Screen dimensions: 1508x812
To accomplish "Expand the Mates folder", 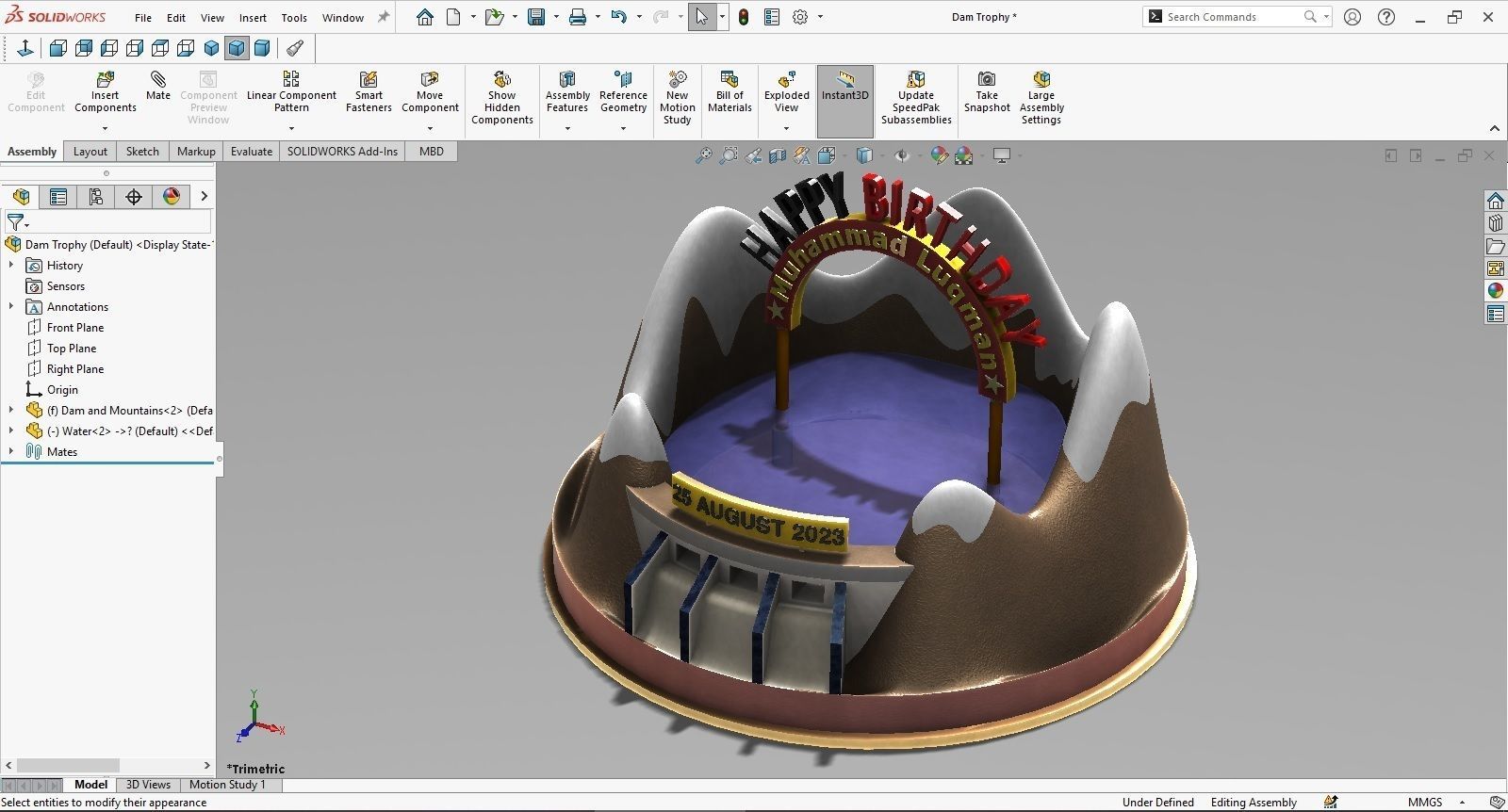I will pos(11,452).
